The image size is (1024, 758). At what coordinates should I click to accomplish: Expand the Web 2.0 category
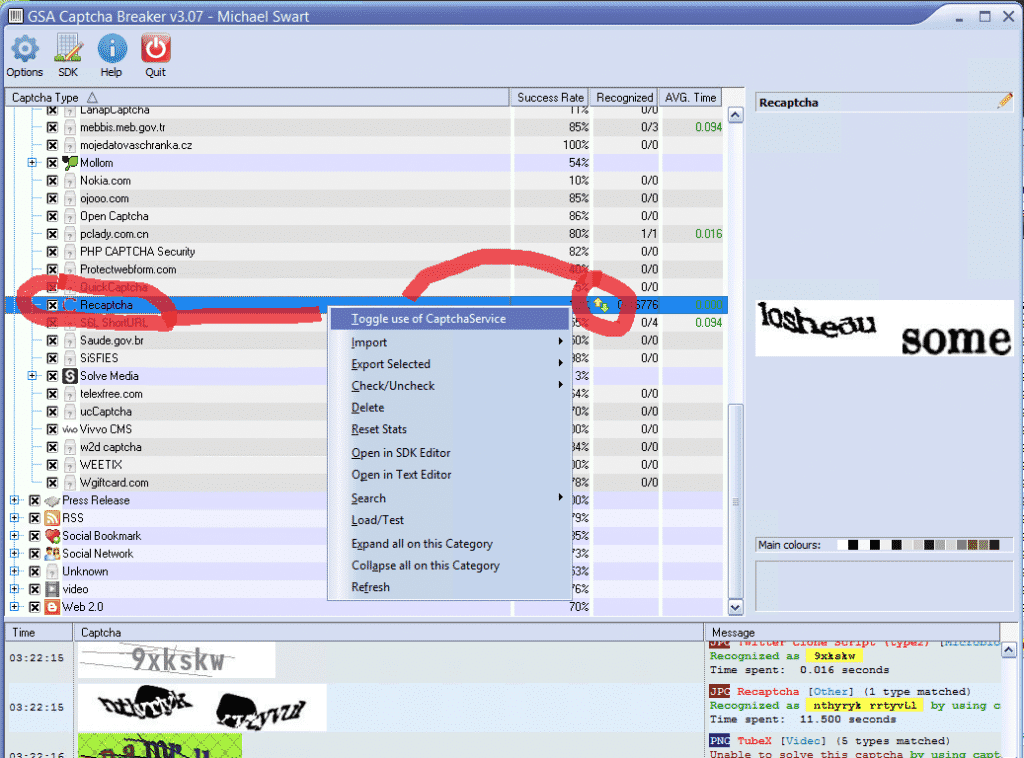pos(14,607)
